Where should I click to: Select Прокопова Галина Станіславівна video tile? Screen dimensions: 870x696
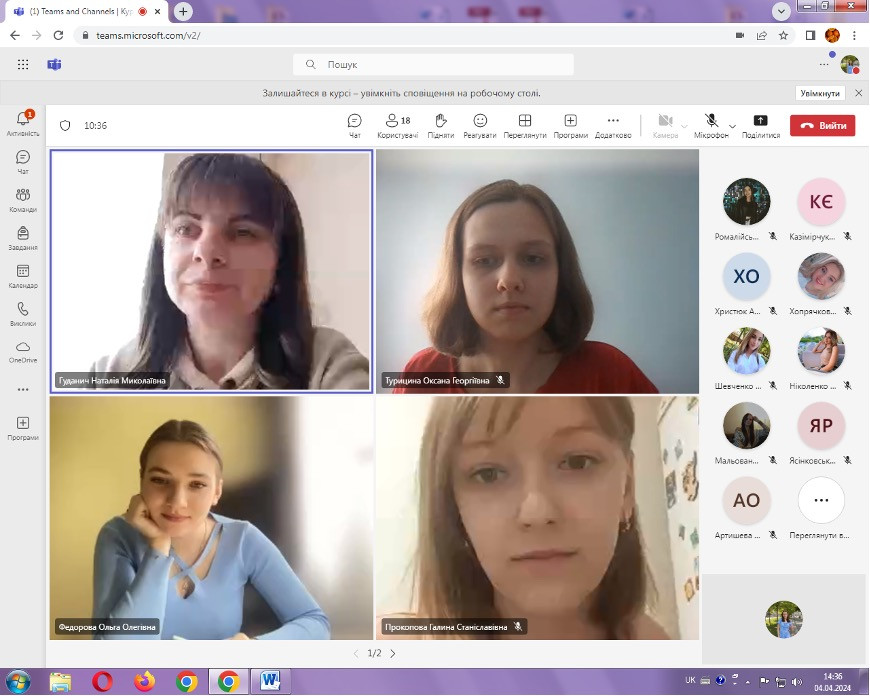537,518
